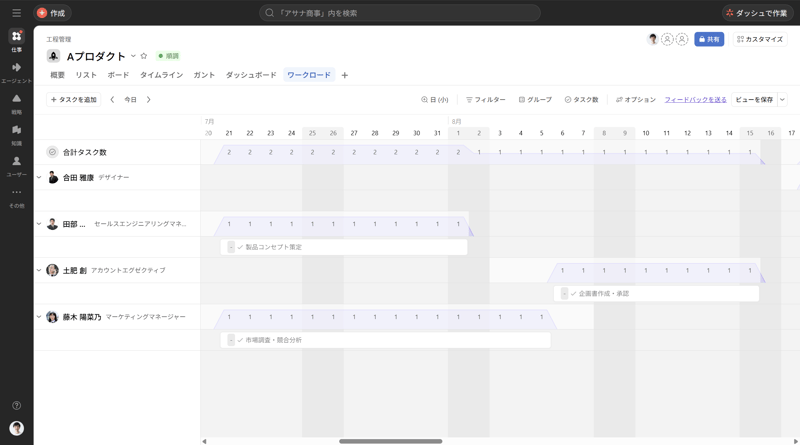Select the ワークロード tab

point(309,75)
